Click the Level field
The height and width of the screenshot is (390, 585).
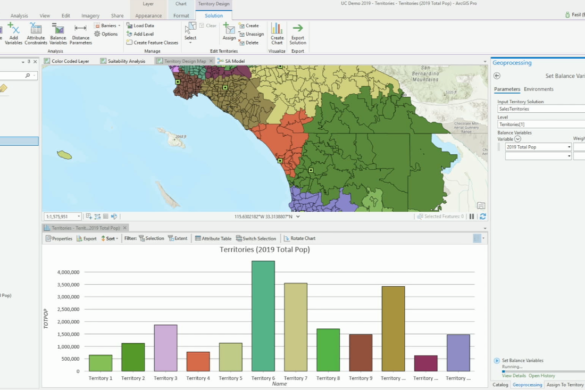pos(541,124)
